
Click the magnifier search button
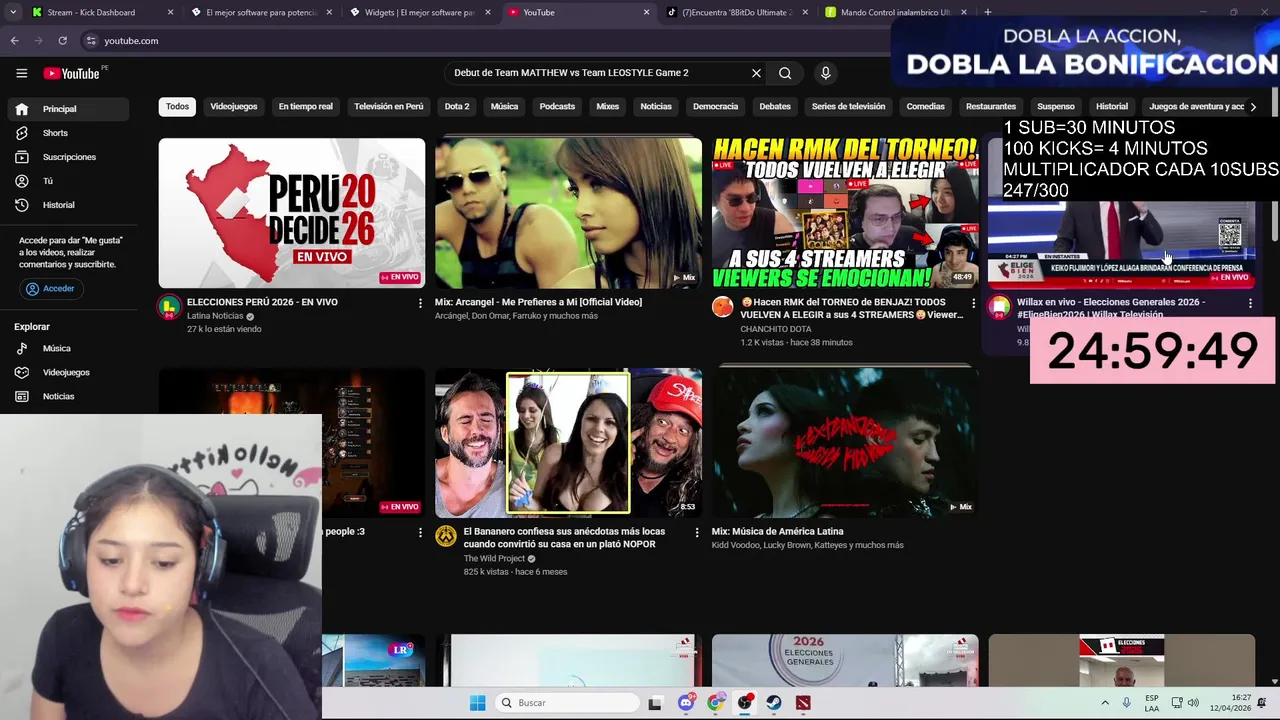click(785, 73)
